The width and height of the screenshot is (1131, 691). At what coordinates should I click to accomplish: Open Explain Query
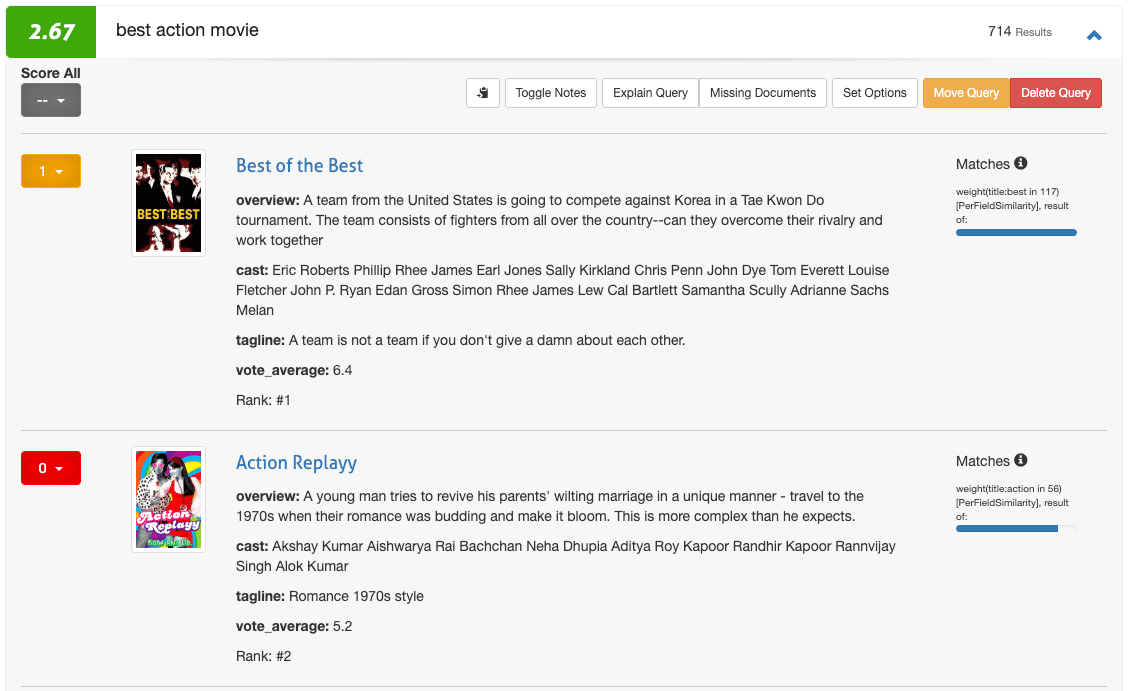pyautogui.click(x=650, y=93)
